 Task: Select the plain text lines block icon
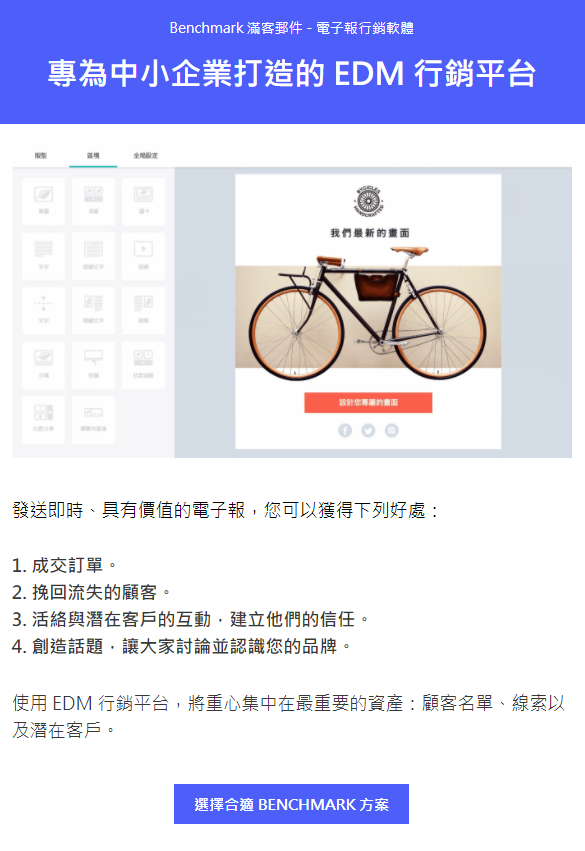(43, 256)
